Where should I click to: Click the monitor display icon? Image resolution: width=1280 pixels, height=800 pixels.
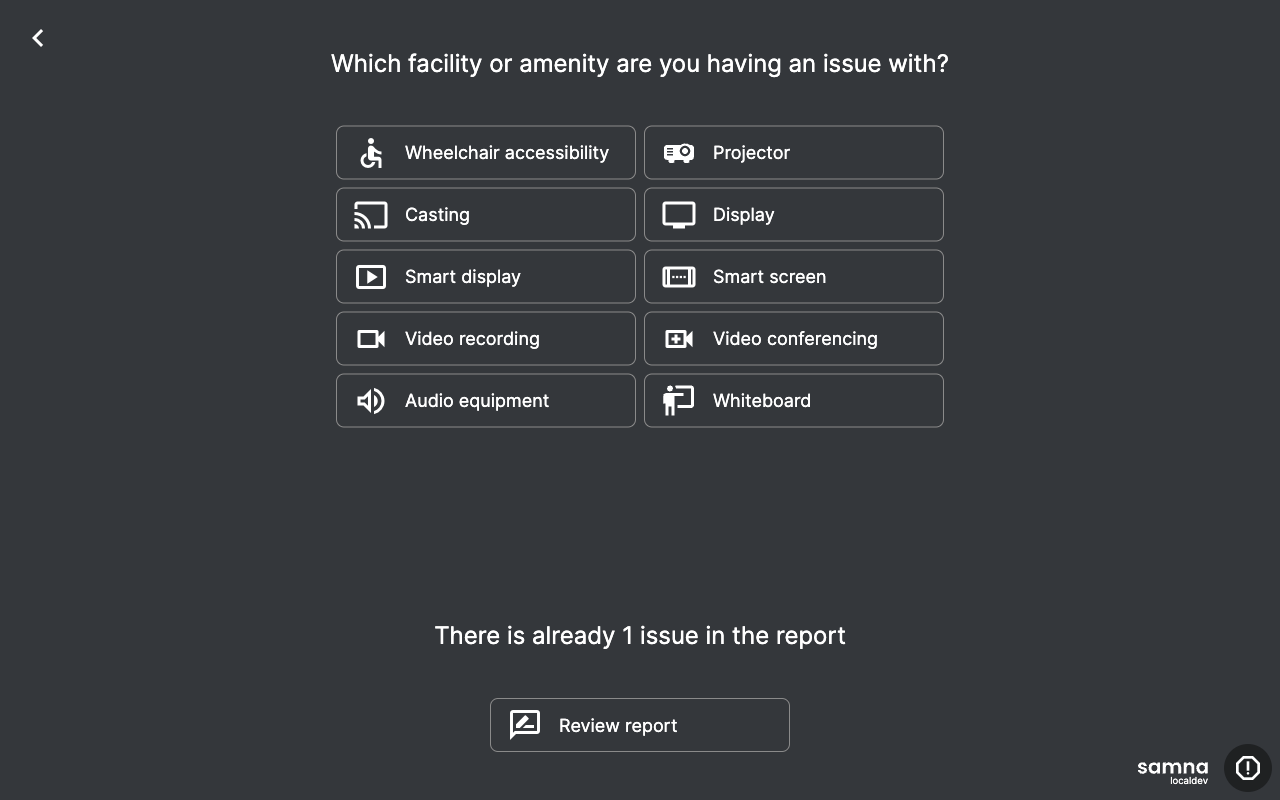tap(679, 215)
